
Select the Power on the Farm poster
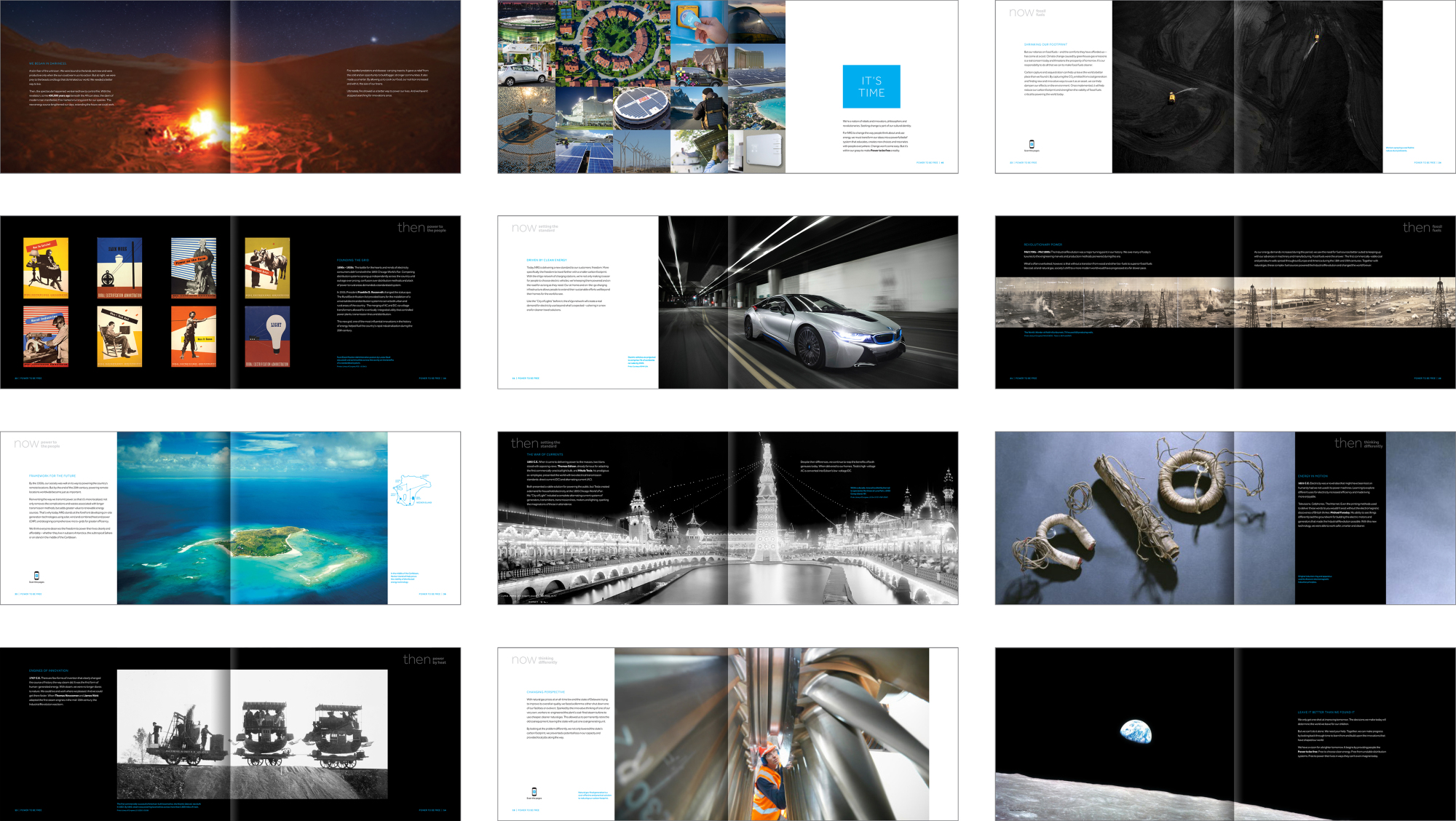tap(194, 268)
